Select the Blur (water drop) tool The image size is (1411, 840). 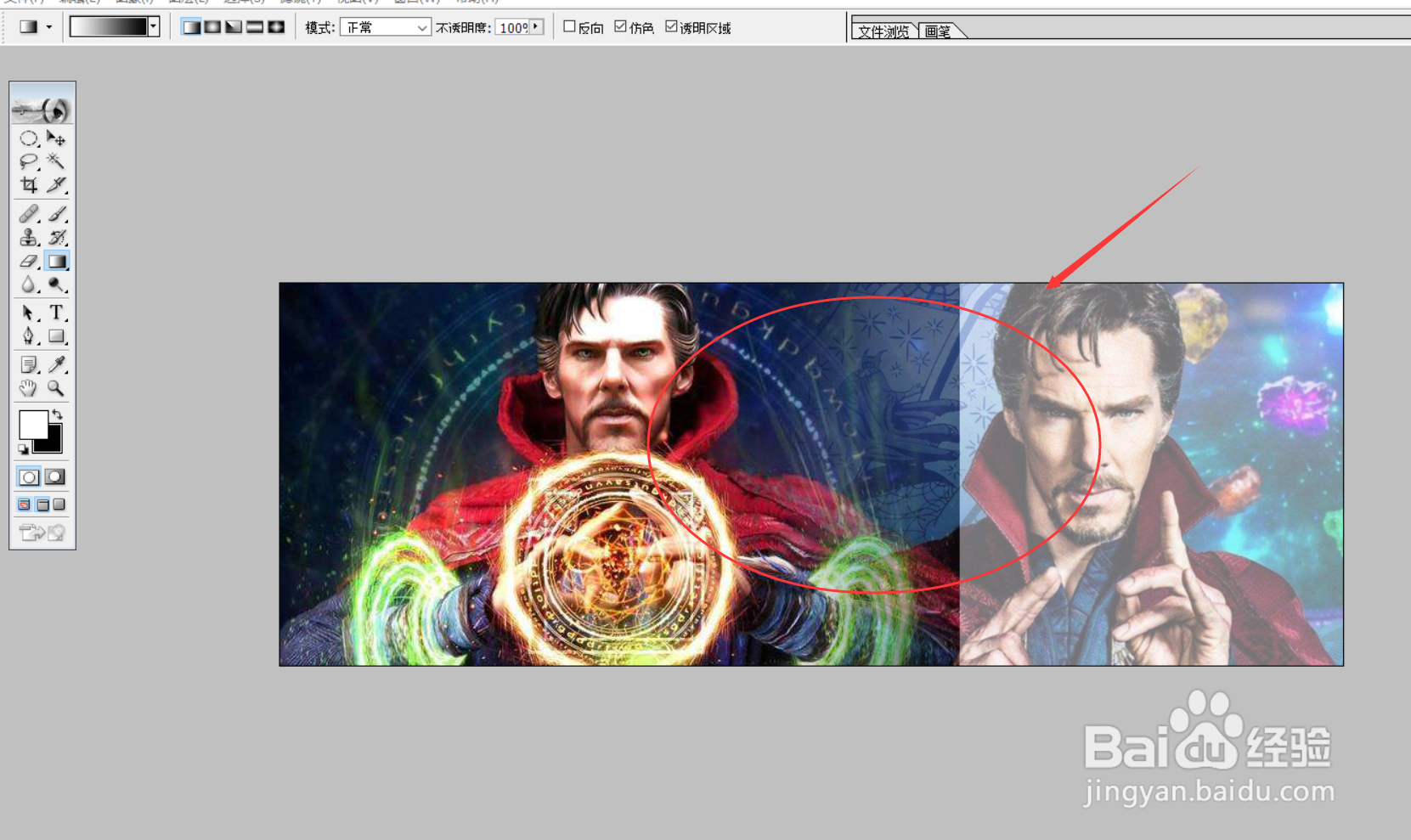tap(29, 285)
